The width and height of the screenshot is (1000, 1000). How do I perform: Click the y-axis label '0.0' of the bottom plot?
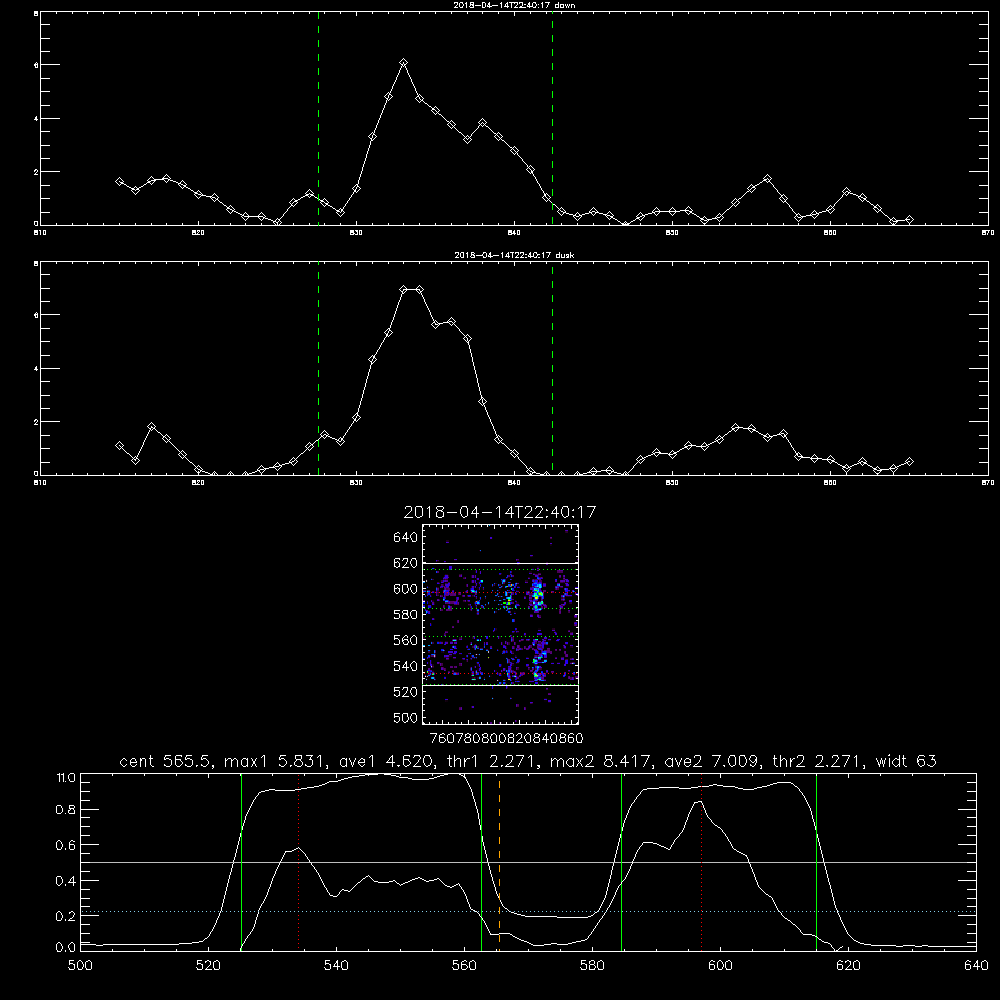66,948
